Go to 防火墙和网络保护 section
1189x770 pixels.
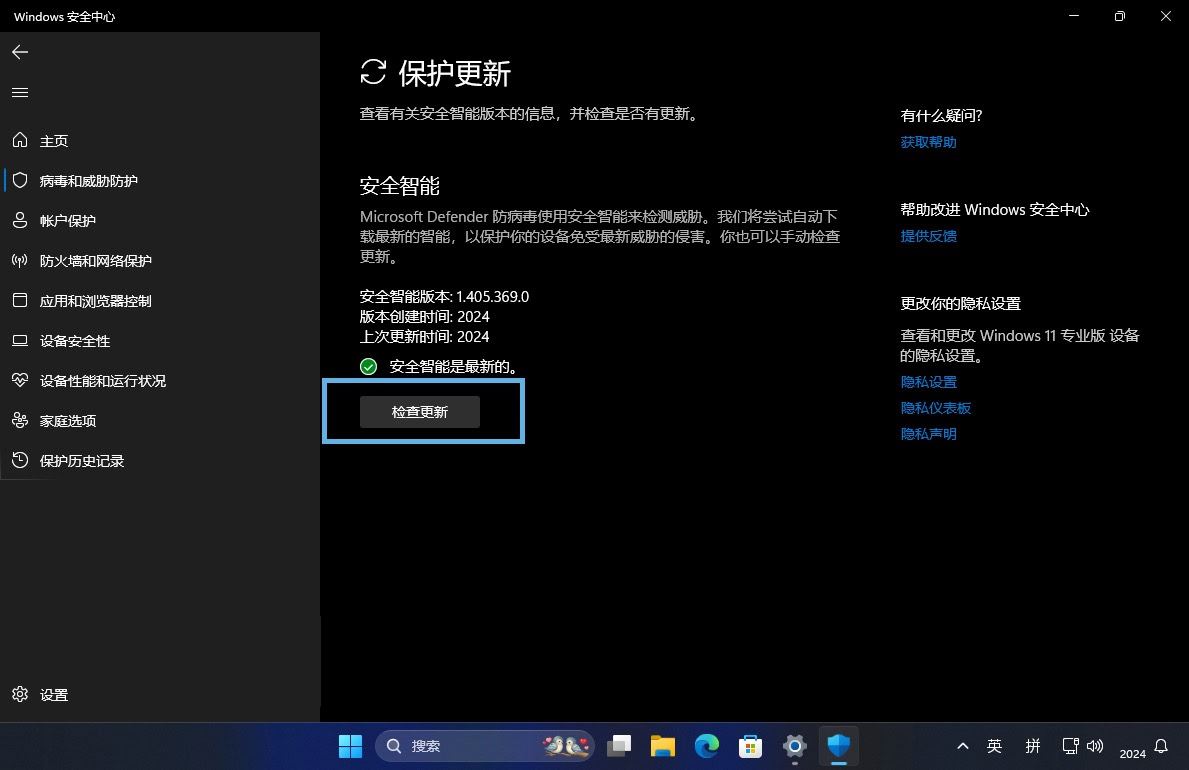(95, 261)
